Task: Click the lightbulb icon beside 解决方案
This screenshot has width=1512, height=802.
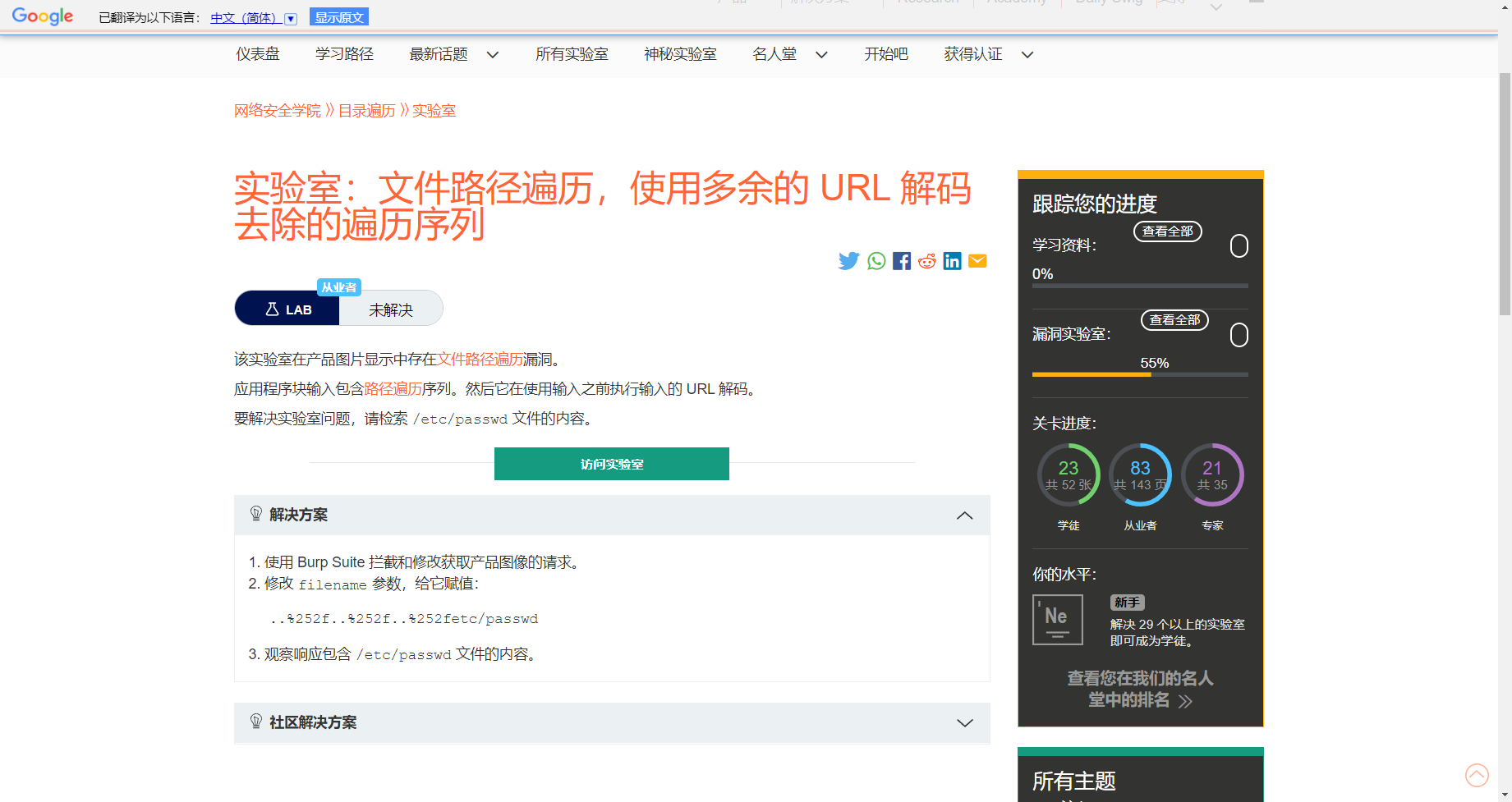Action: 256,514
